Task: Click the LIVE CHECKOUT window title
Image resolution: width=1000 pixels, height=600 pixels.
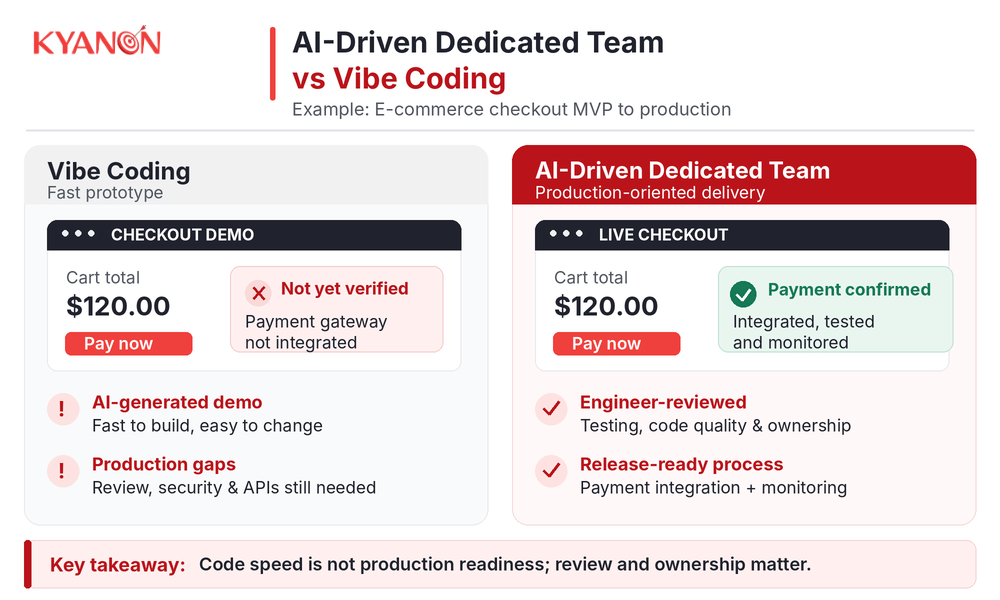Action: (x=663, y=235)
